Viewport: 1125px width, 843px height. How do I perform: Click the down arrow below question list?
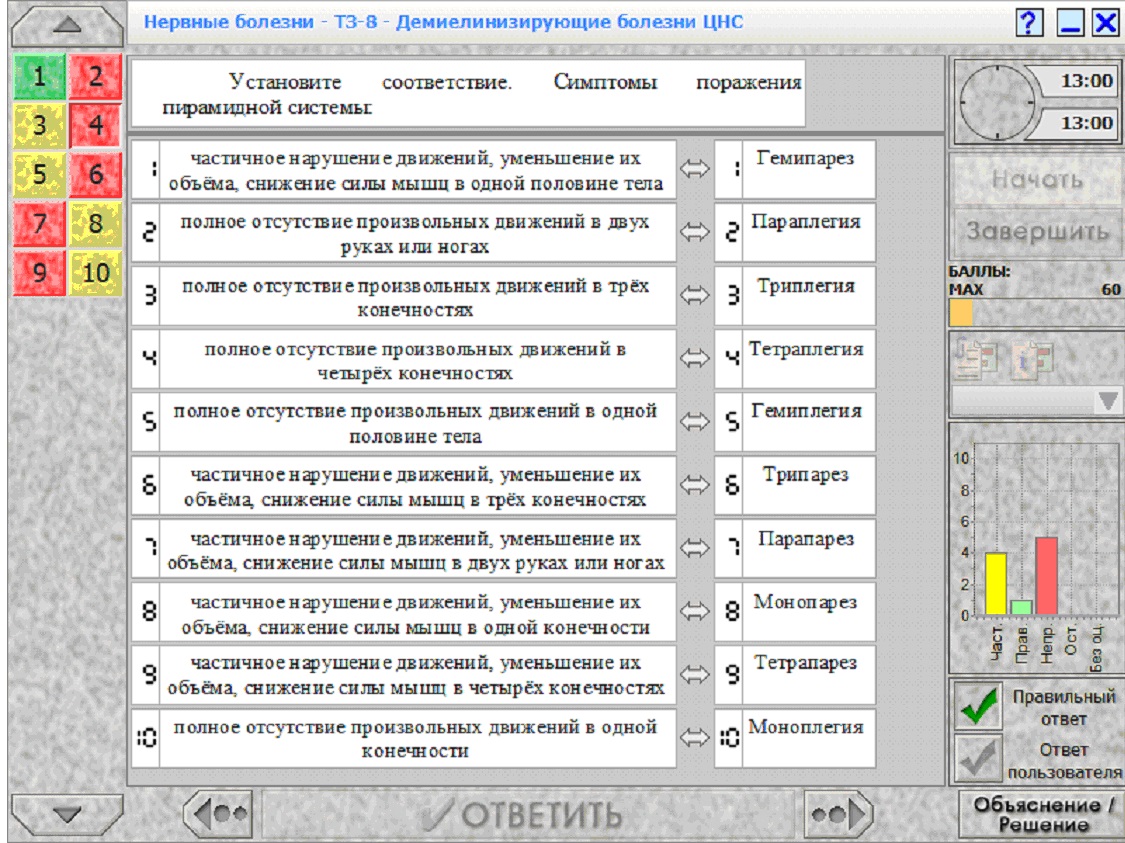pyautogui.click(x=67, y=814)
